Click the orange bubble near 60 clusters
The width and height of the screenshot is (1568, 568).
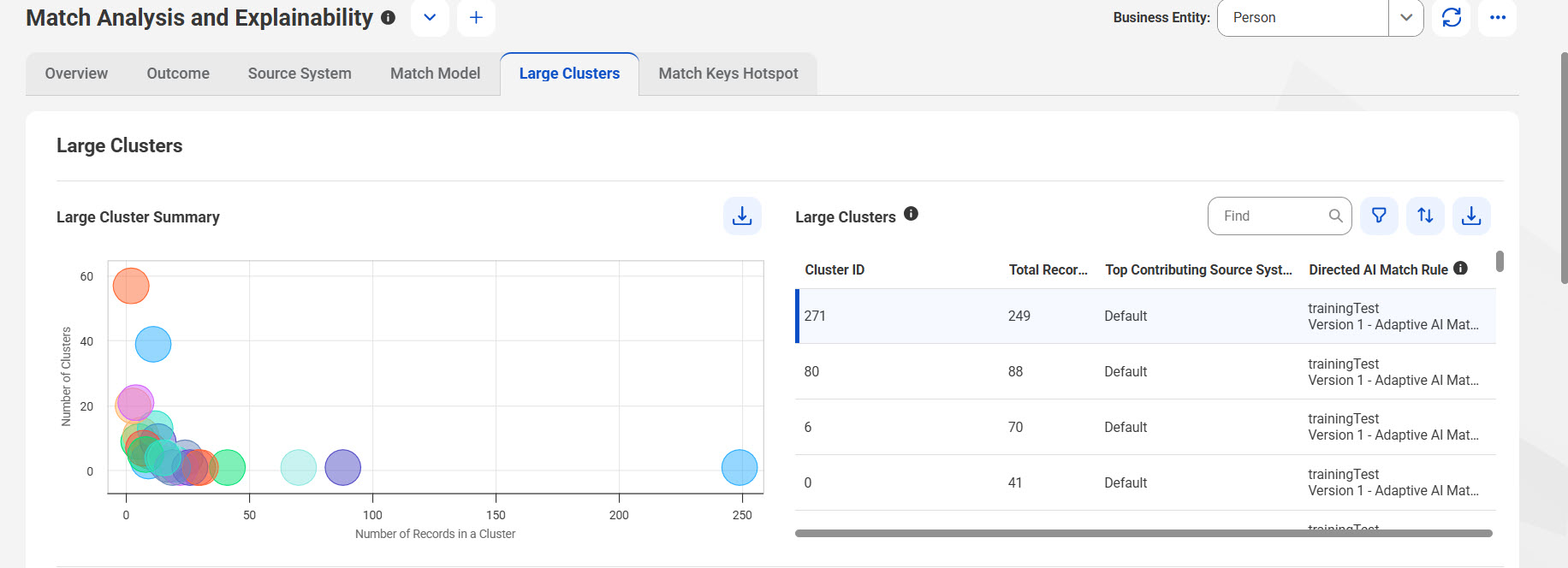pyautogui.click(x=131, y=286)
